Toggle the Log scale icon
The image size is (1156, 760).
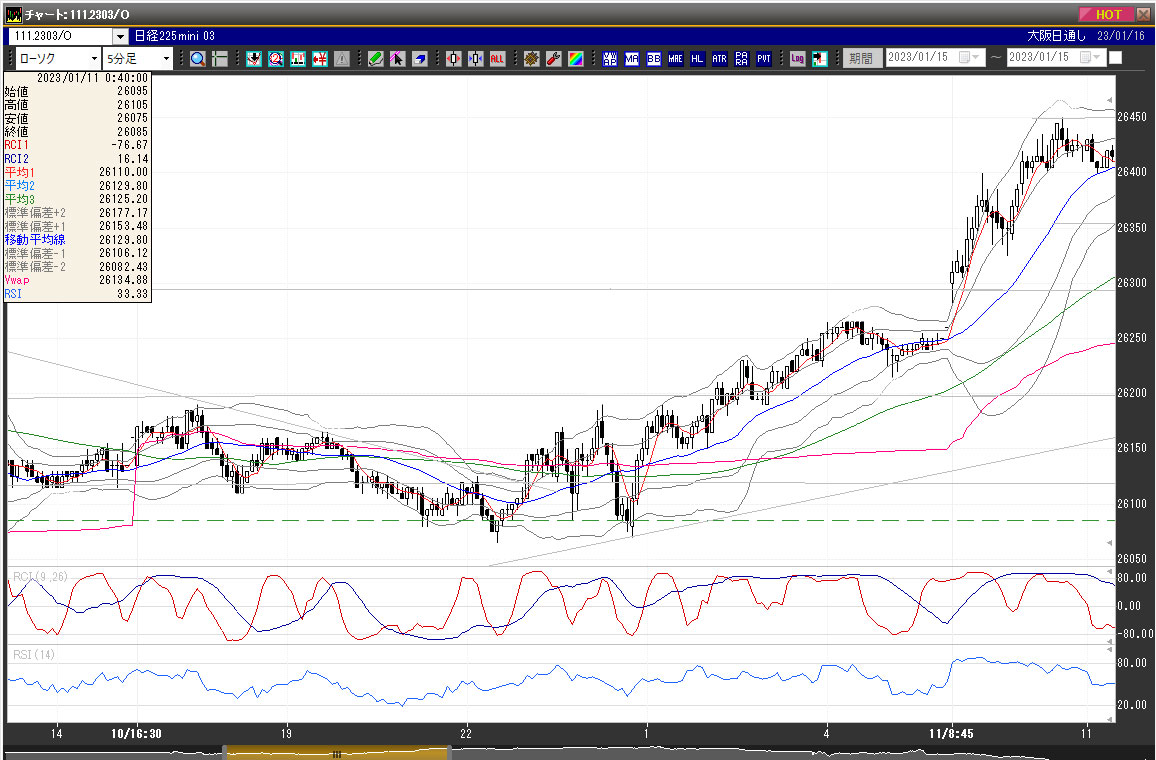(798, 59)
